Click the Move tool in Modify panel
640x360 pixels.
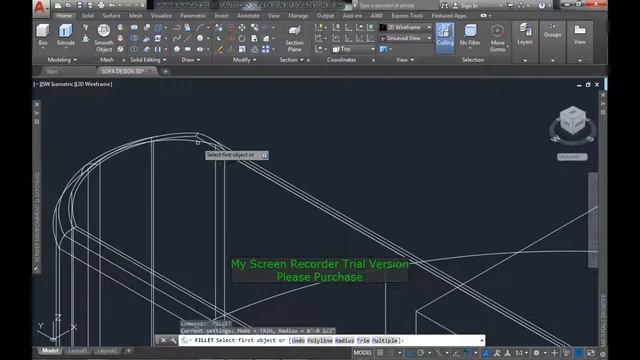(x=242, y=27)
